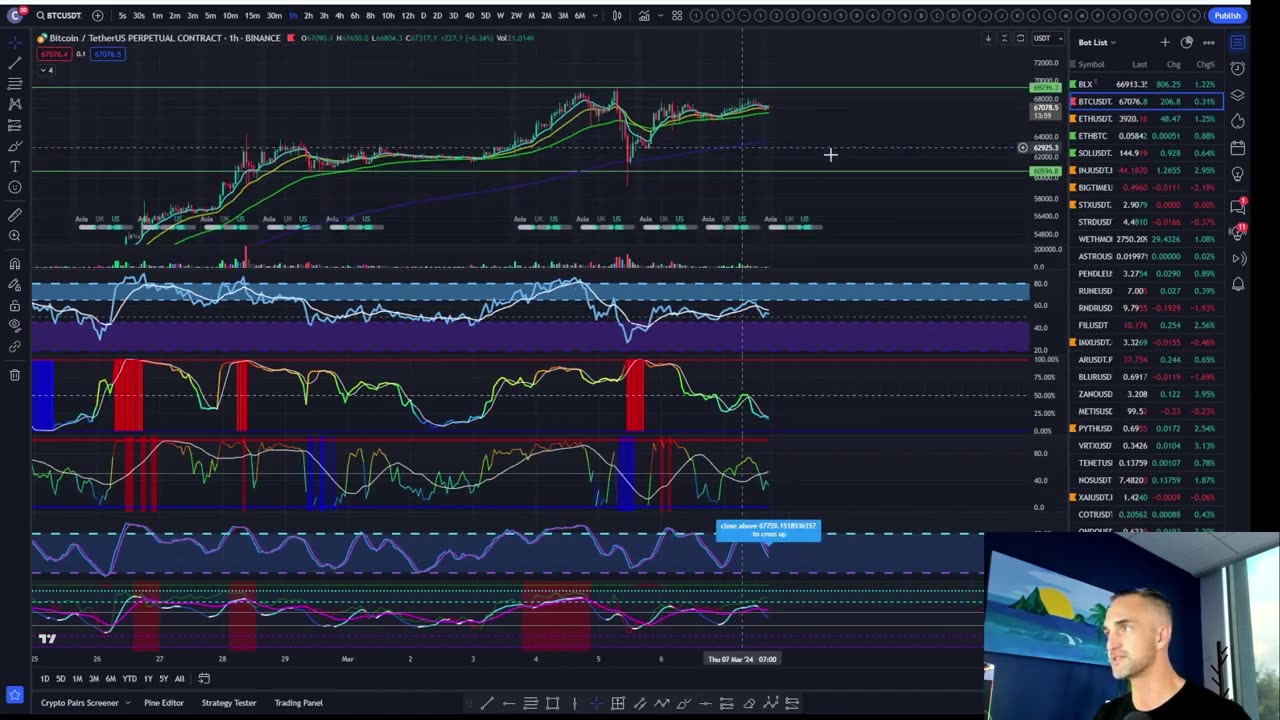Open the Bot List watchlist dropdown
The height and width of the screenshot is (720, 1280).
pyautogui.click(x=1097, y=42)
